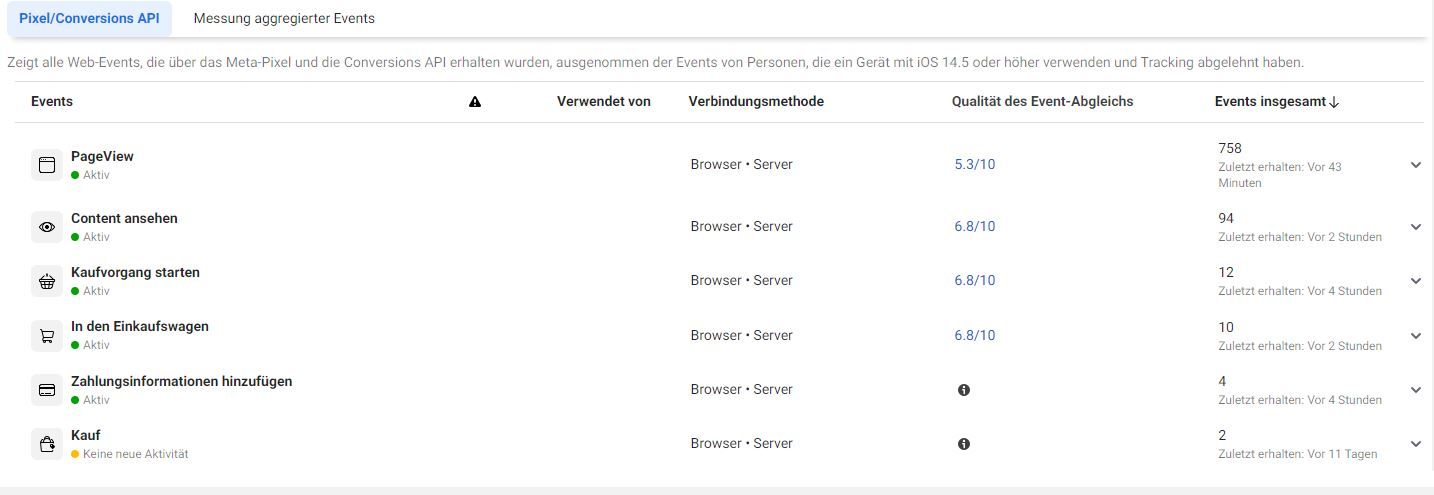The height and width of the screenshot is (495, 1434).
Task: Click the warning triangle column header icon
Action: 475,102
